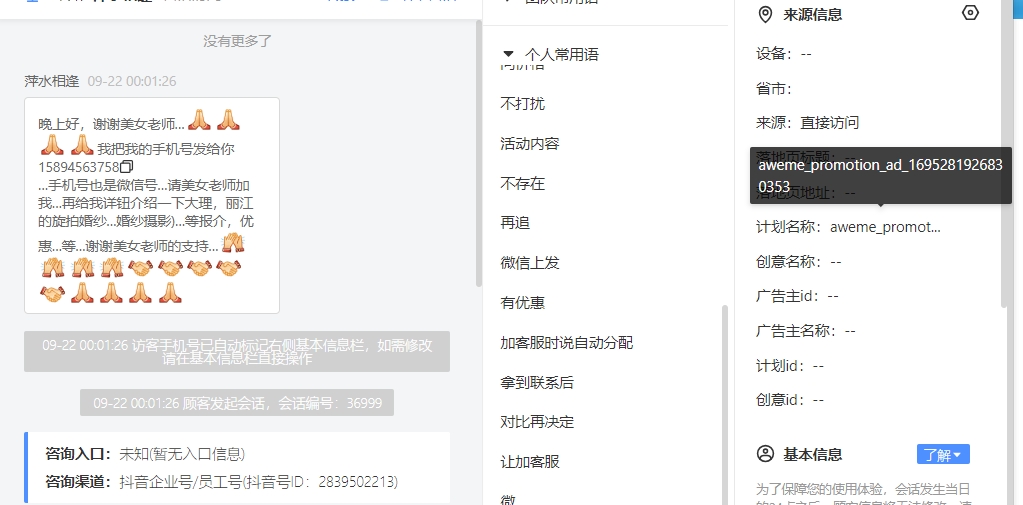This screenshot has height=505, width=1023.
Task: Click the 广告主id field row
Action: tap(797, 296)
